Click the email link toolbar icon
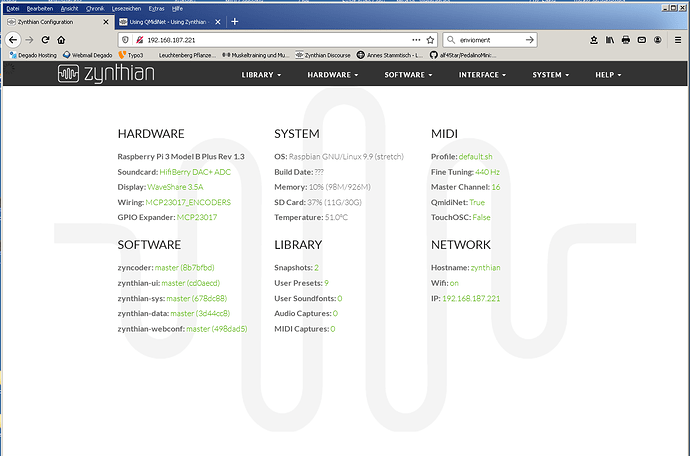Screen dimensions: 690x456 coord(642,40)
